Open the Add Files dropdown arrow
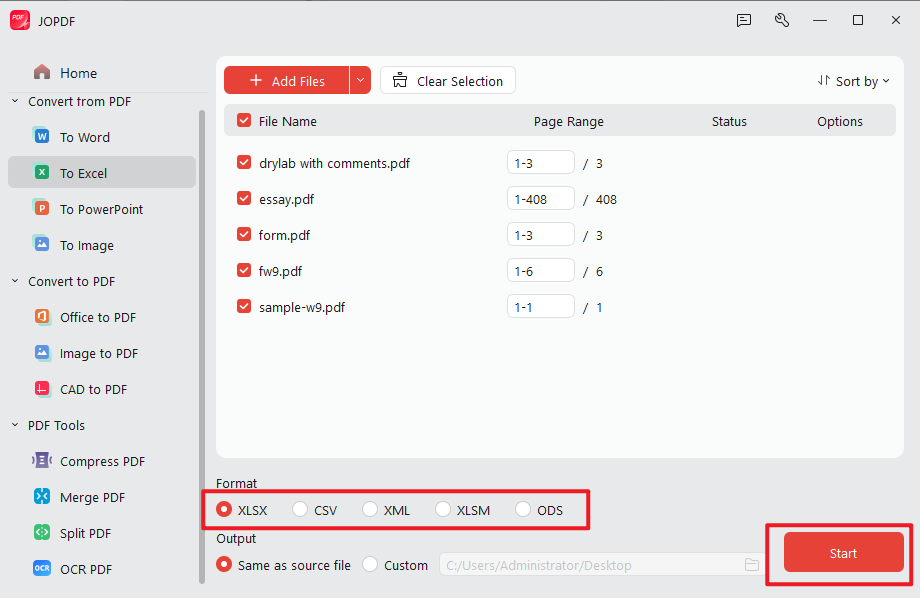The image size is (920, 598). 360,80
